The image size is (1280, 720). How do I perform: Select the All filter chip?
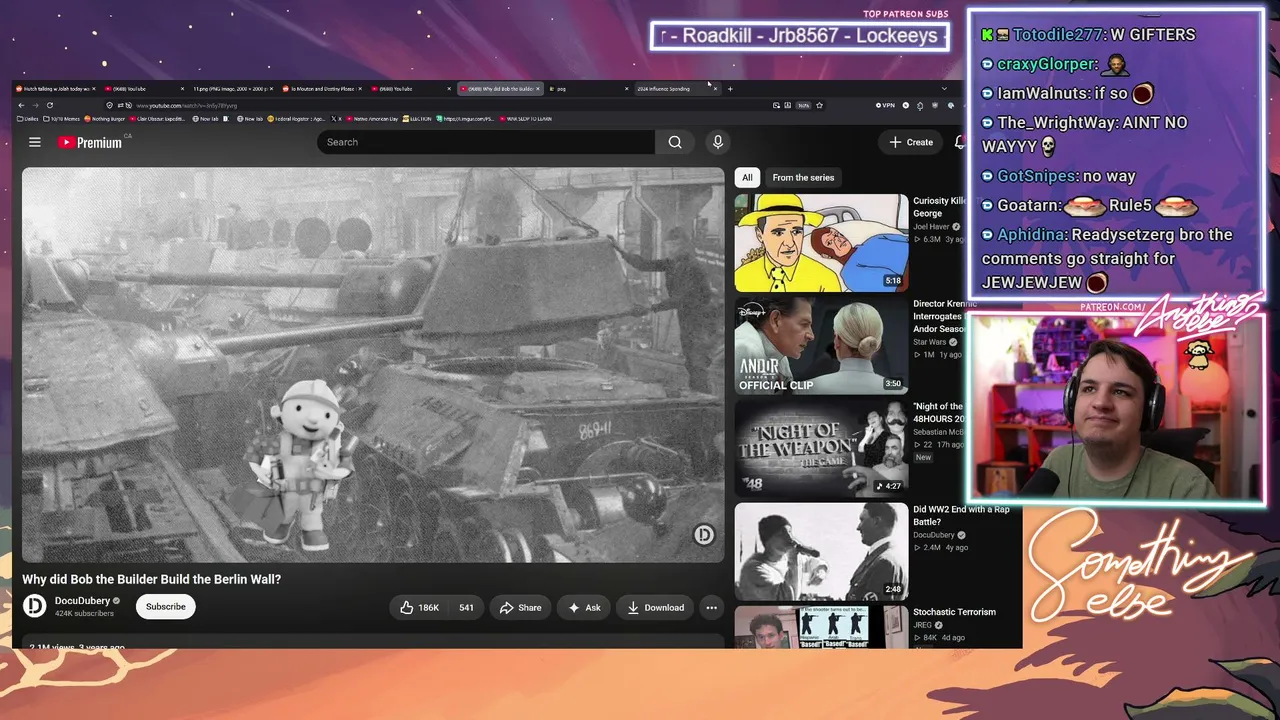[x=747, y=177]
